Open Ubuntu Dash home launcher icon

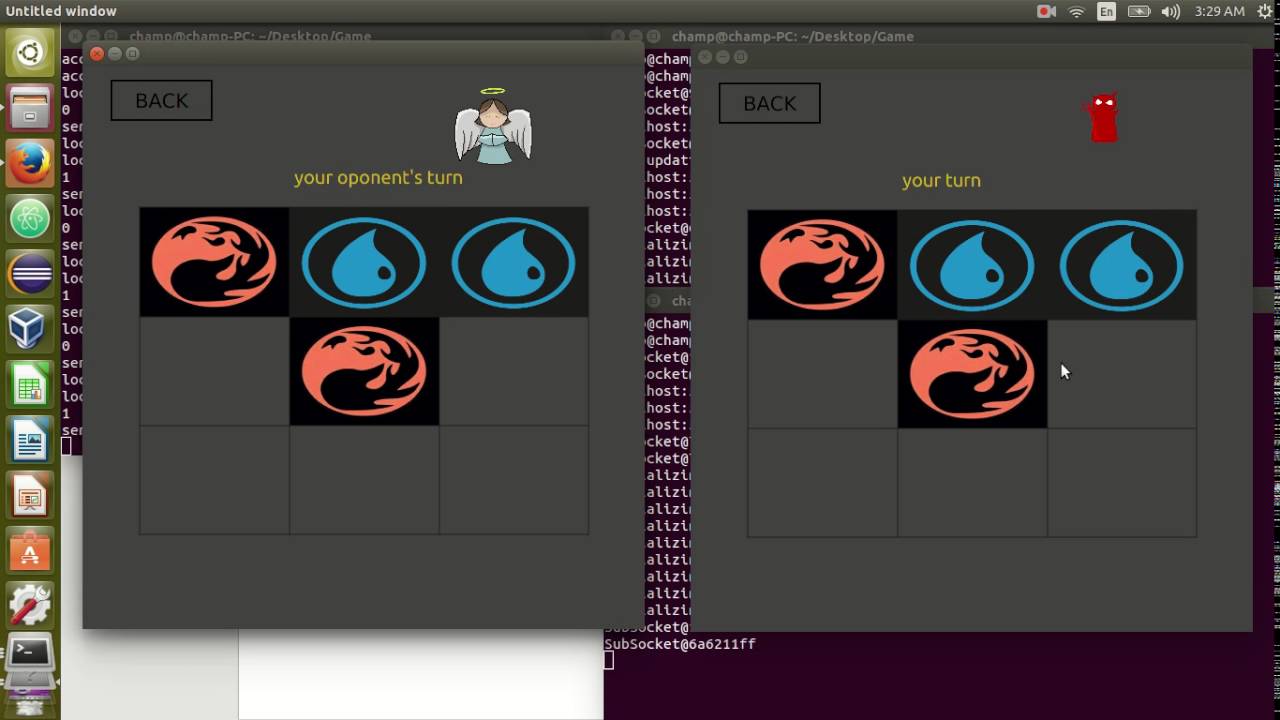pyautogui.click(x=30, y=52)
